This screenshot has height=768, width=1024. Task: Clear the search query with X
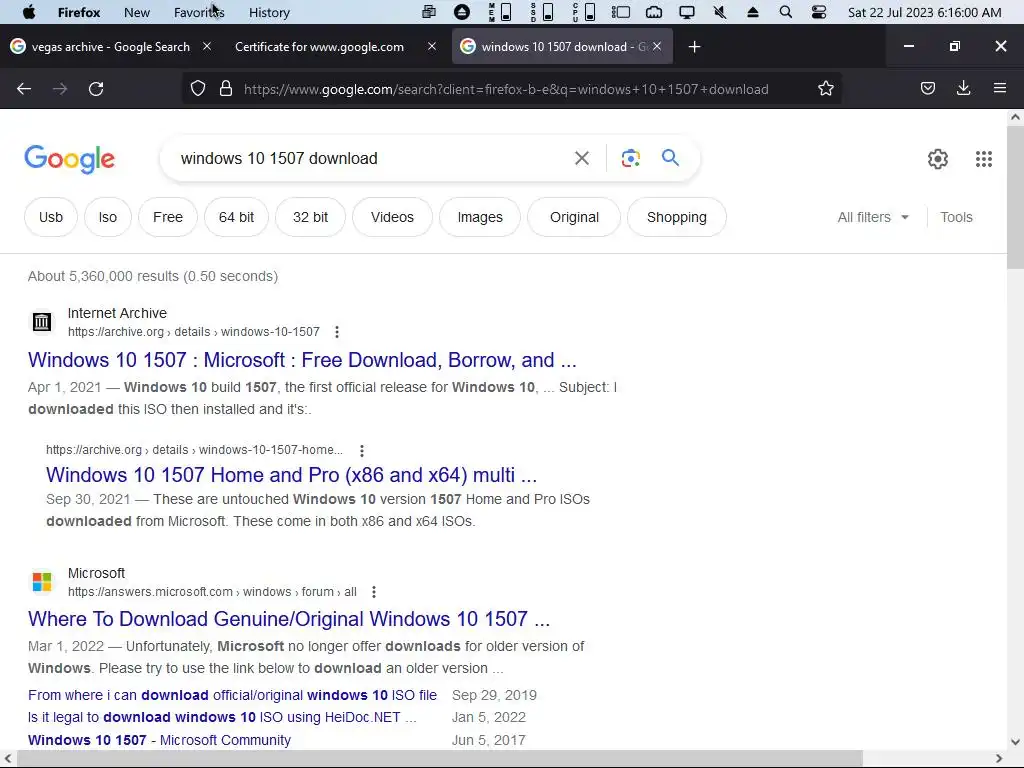click(x=582, y=158)
